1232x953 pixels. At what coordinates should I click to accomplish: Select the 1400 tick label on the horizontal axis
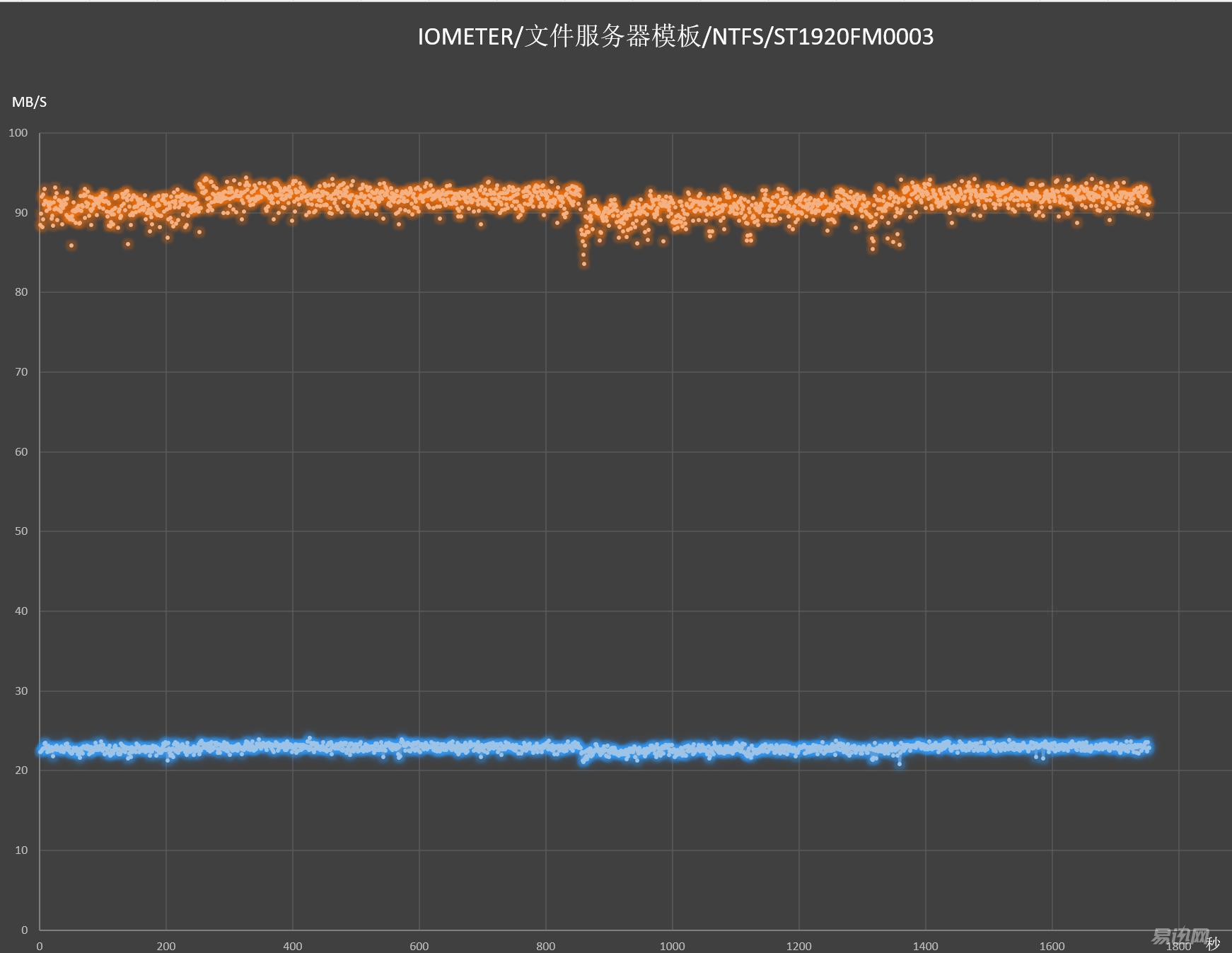[x=925, y=946]
